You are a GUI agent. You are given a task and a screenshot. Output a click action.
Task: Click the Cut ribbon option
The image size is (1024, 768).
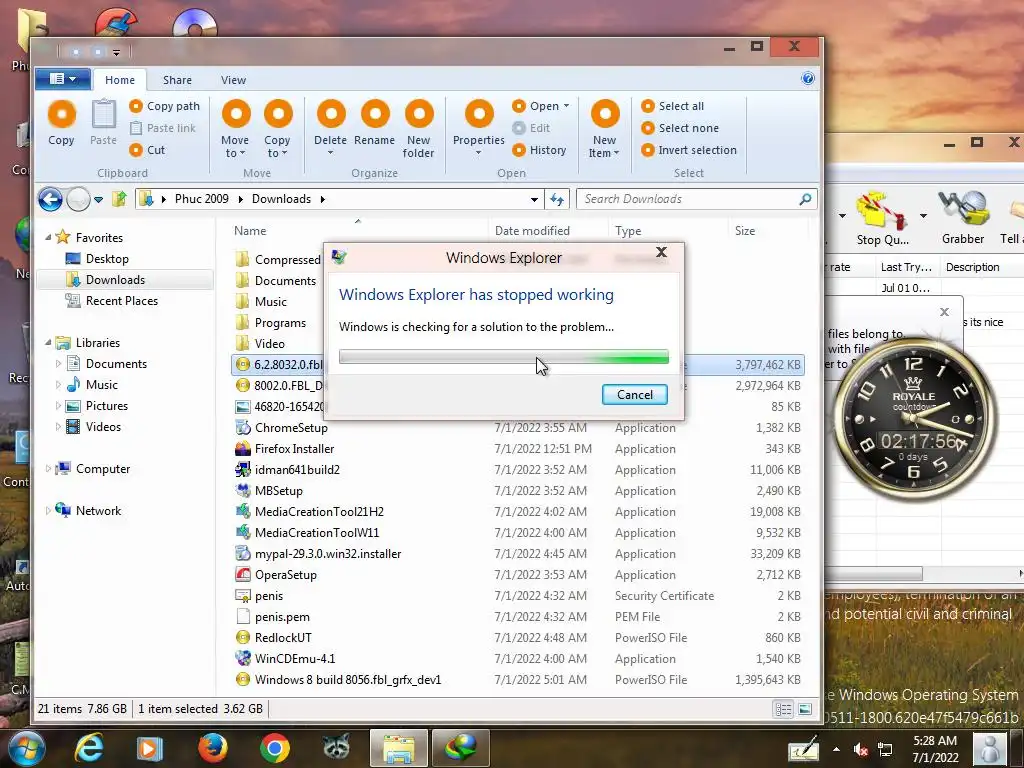tap(148, 150)
